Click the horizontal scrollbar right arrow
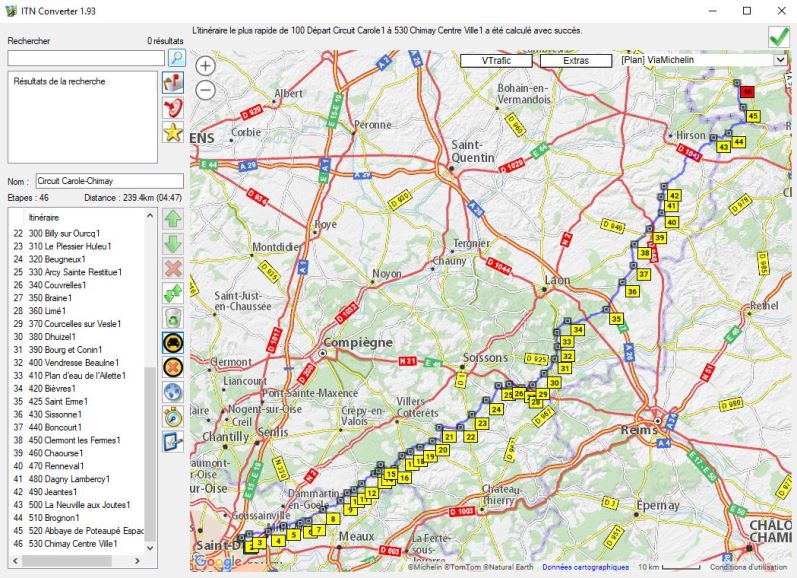Screen dimensions: 797x578 click(x=137, y=561)
